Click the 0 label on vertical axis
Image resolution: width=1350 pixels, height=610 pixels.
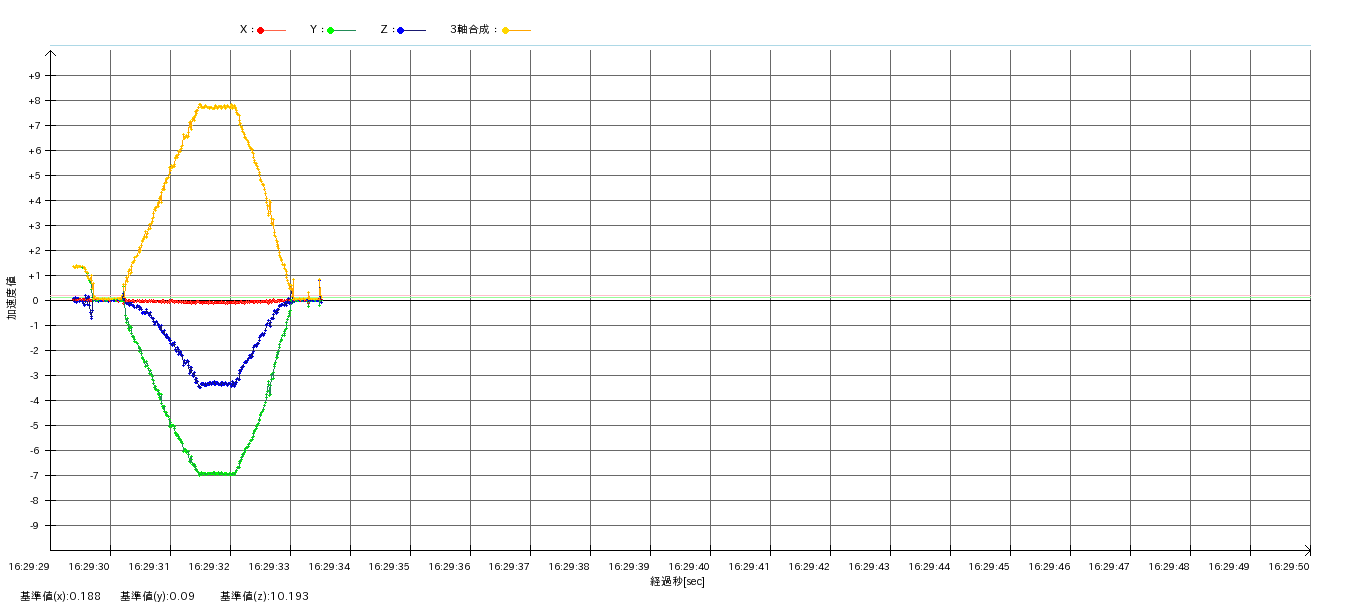click(34, 301)
